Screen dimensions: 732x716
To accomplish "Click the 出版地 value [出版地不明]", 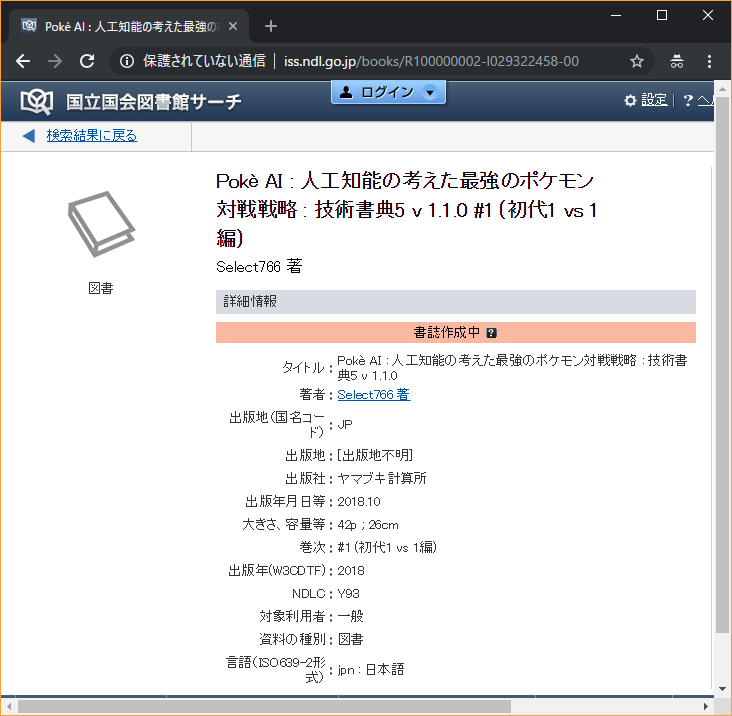I will [375, 455].
